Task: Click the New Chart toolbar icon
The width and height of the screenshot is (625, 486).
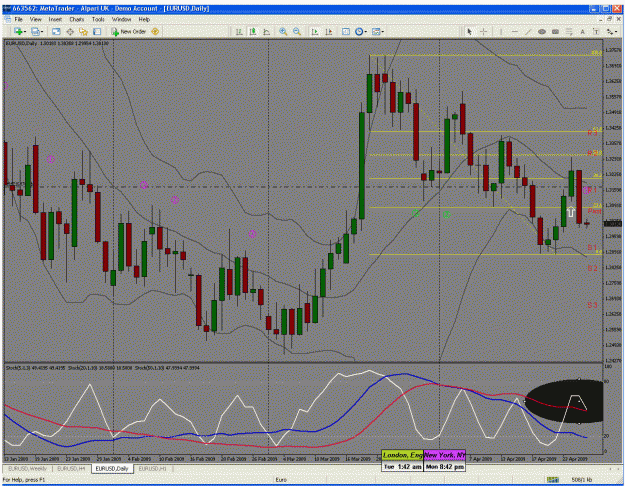Action: pos(18,31)
